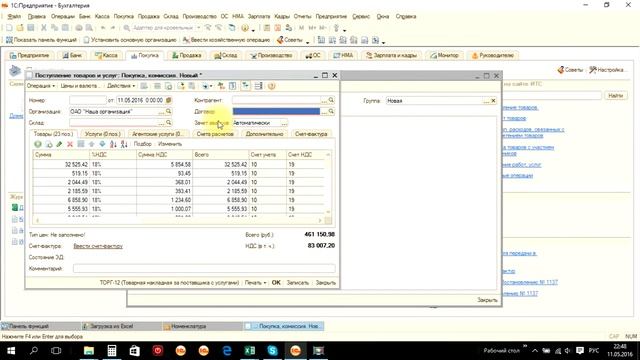The image size is (640, 360).
Task: Click the Ввести счет-фактуру link
Action: (98, 246)
